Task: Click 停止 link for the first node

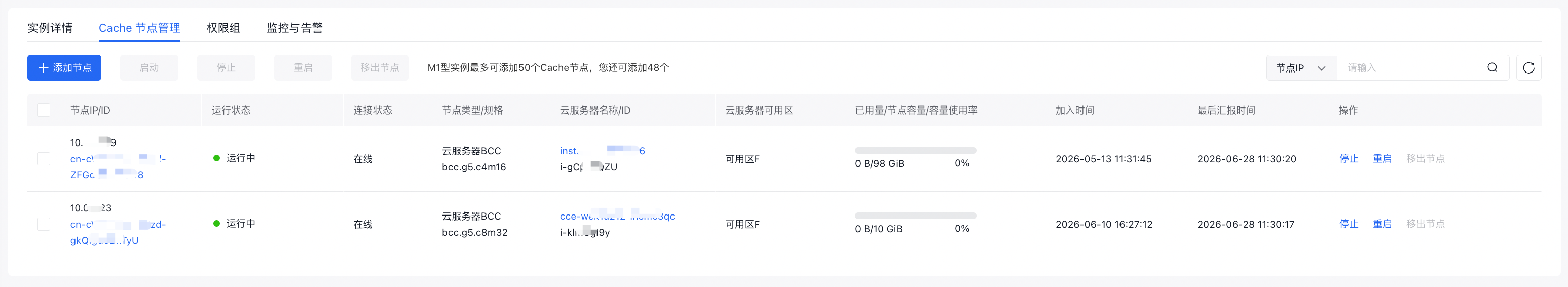Action: coord(1349,158)
